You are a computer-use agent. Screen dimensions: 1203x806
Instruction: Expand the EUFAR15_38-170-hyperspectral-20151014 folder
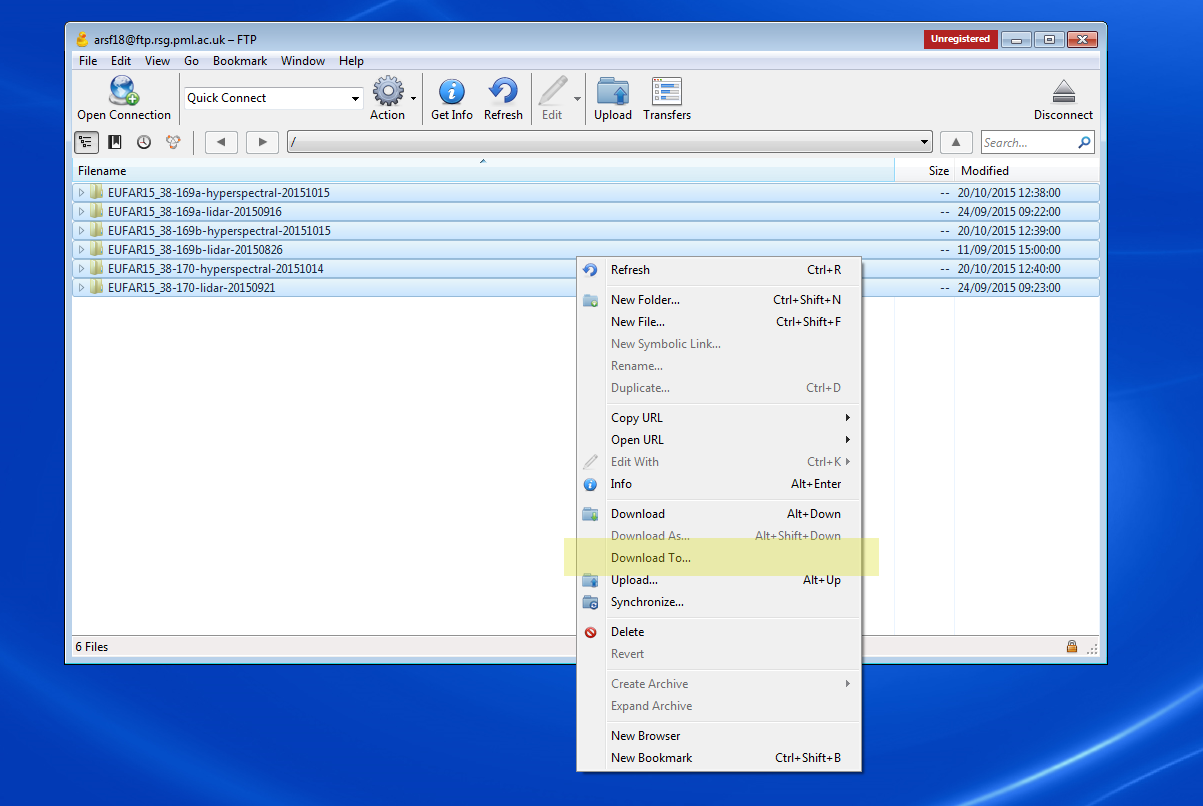[82, 269]
